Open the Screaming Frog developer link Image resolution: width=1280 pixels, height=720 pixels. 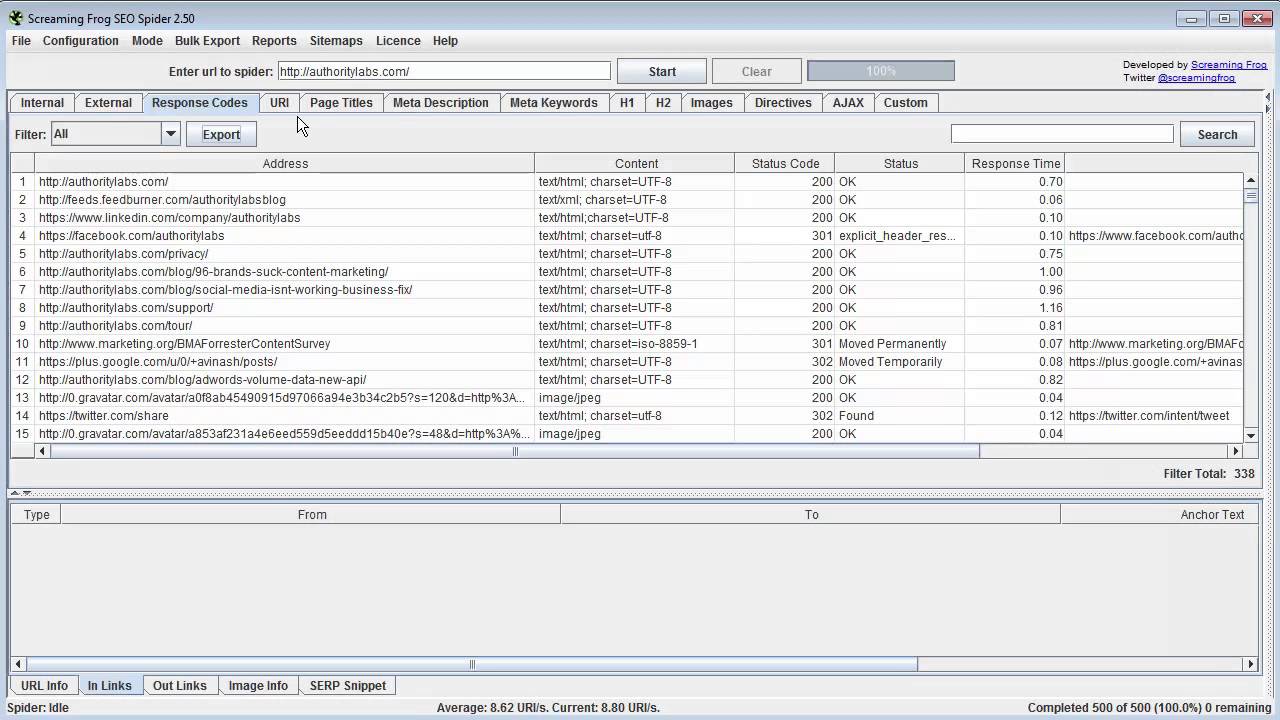[1229, 65]
